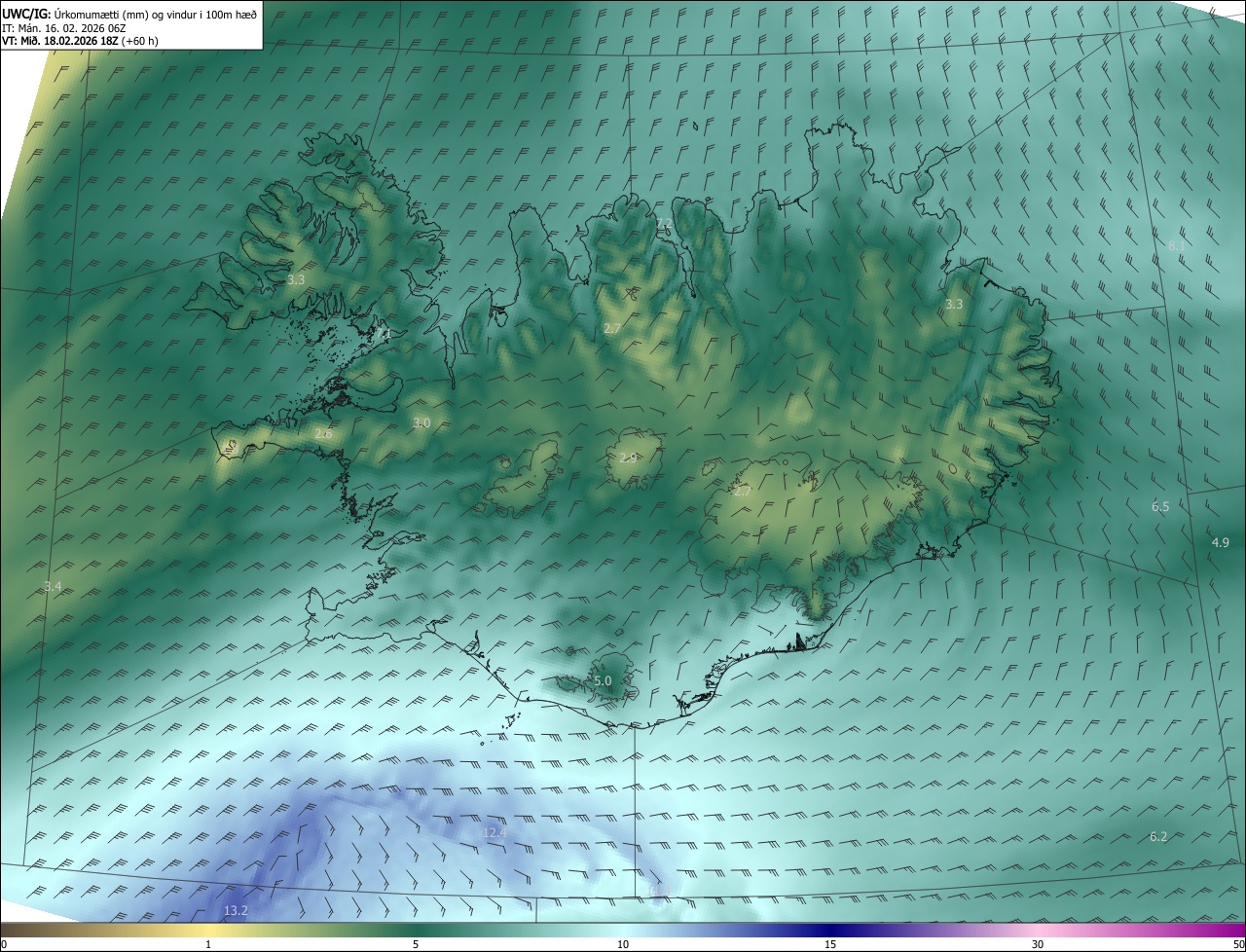Click the colour scale tick label 0

4,944
